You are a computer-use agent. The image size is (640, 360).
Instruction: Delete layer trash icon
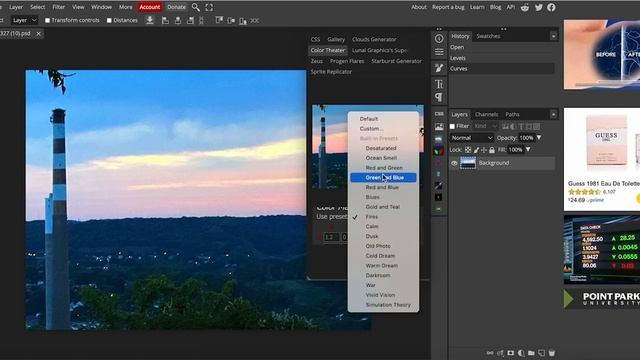[x=551, y=353]
